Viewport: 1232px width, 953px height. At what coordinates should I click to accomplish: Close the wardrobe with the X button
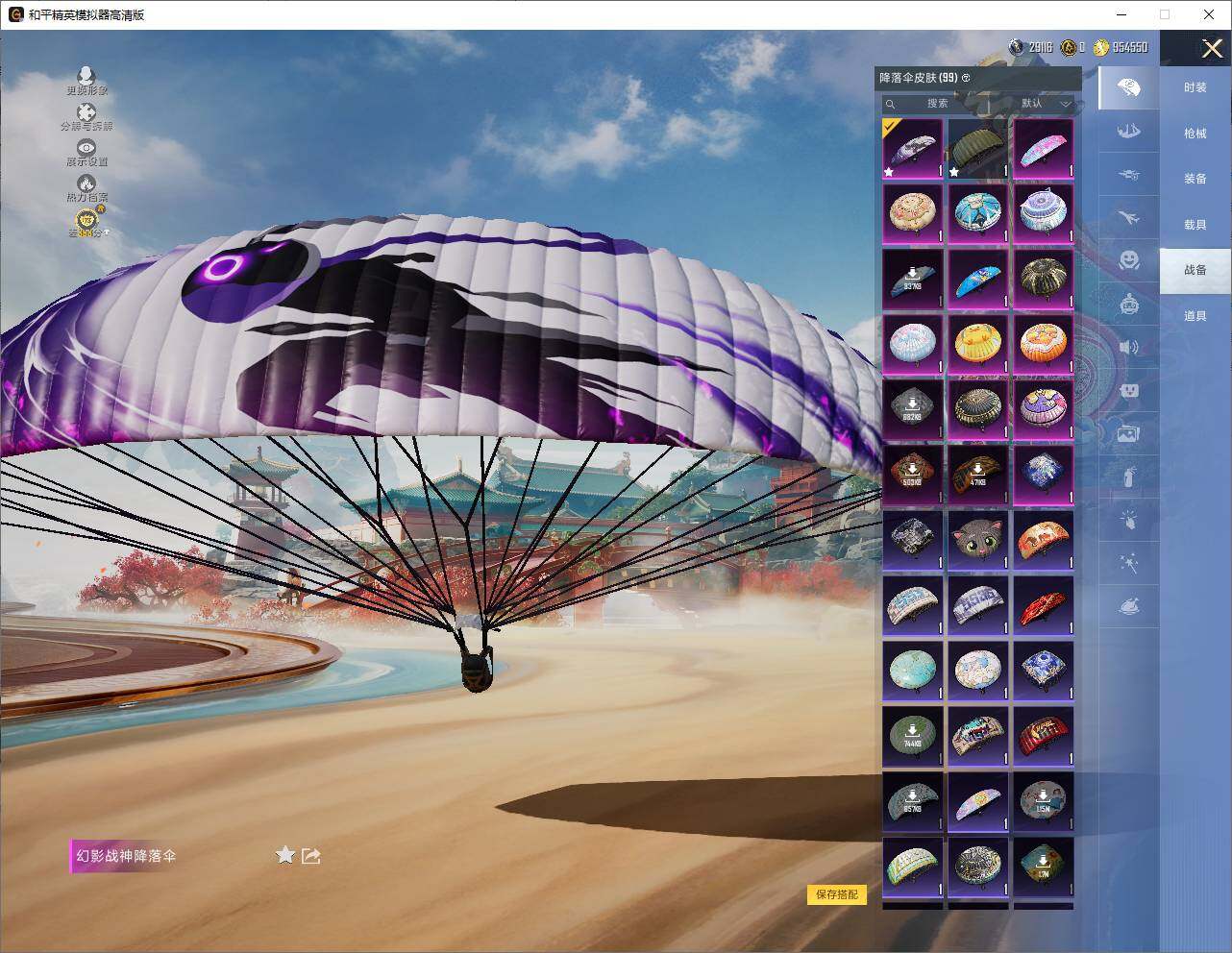pyautogui.click(x=1212, y=48)
